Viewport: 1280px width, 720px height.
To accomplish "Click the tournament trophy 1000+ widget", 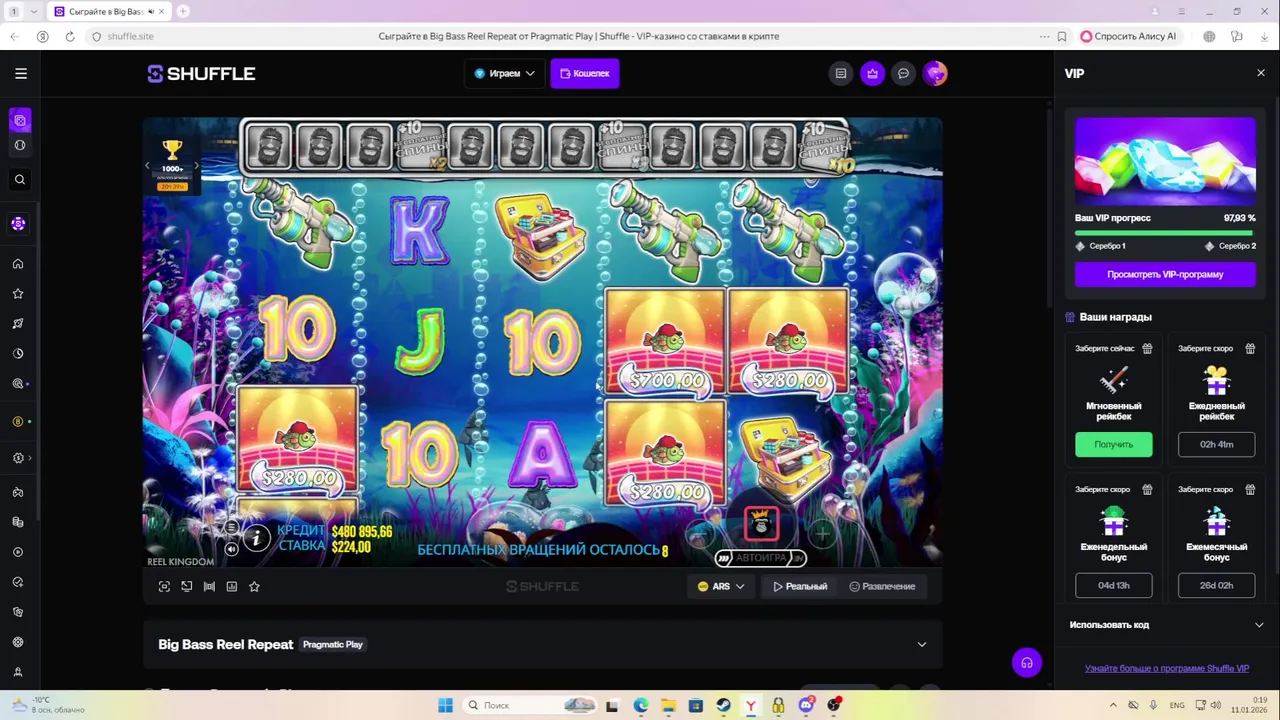I will coord(172,166).
